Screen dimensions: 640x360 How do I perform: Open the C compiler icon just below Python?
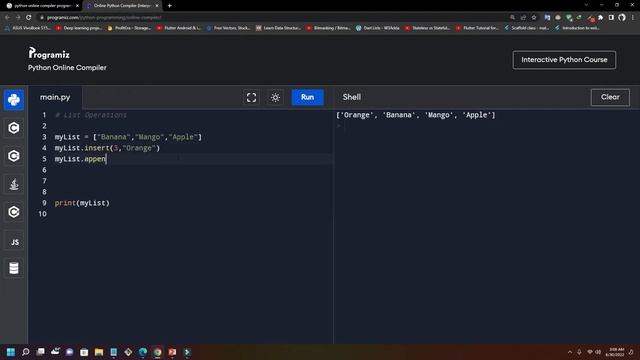point(14,128)
